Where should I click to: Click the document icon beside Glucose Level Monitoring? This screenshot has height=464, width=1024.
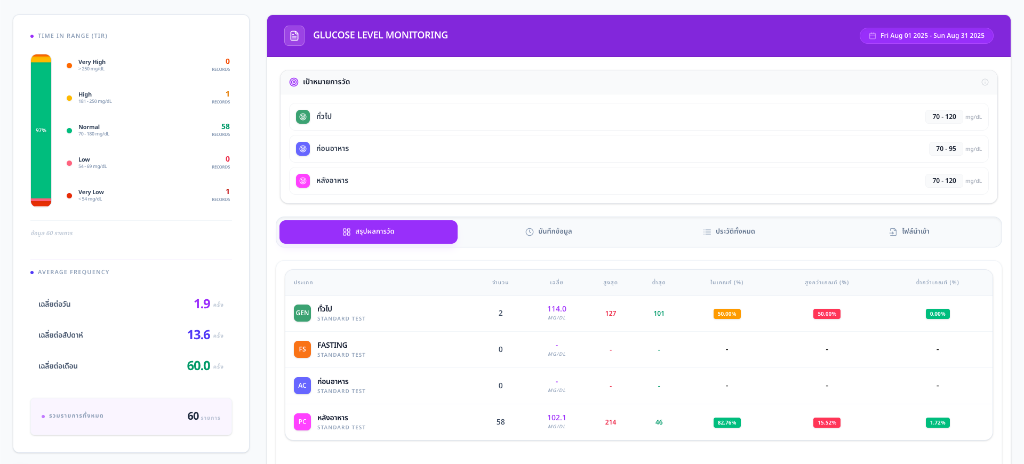tap(294, 35)
